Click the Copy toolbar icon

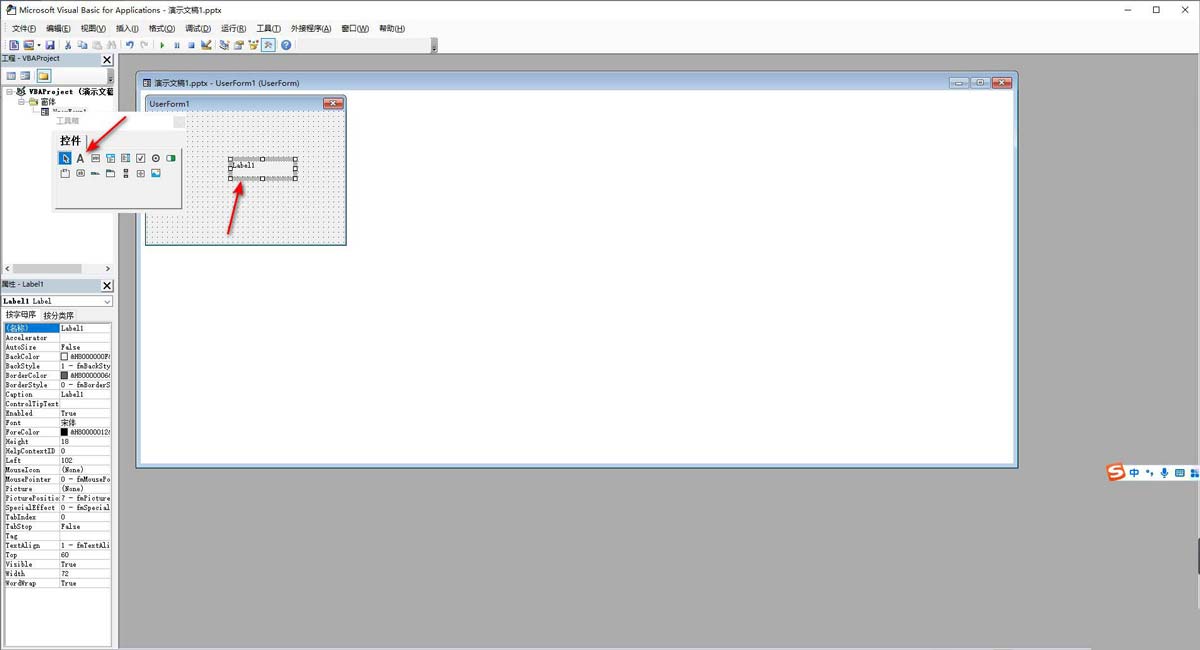tap(82, 45)
